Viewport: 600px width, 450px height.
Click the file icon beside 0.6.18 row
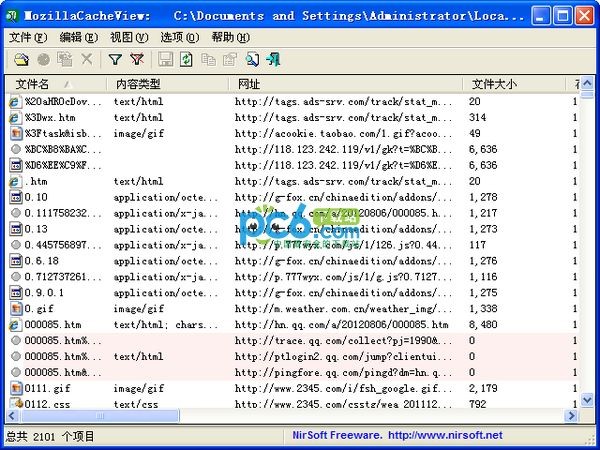tap(16, 261)
